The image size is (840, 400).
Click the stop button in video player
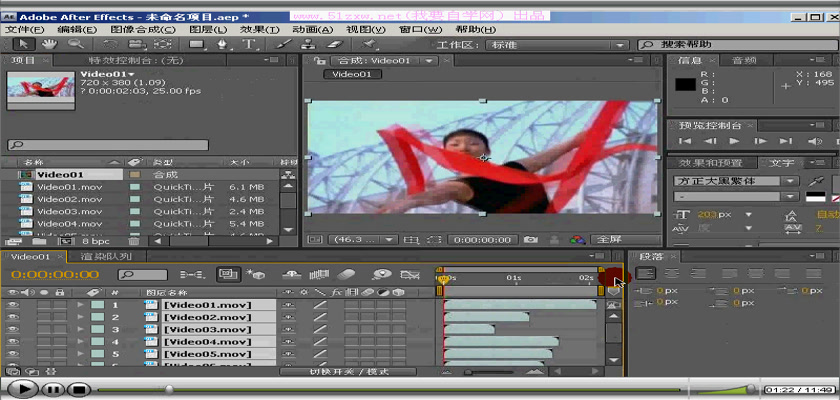(78, 389)
